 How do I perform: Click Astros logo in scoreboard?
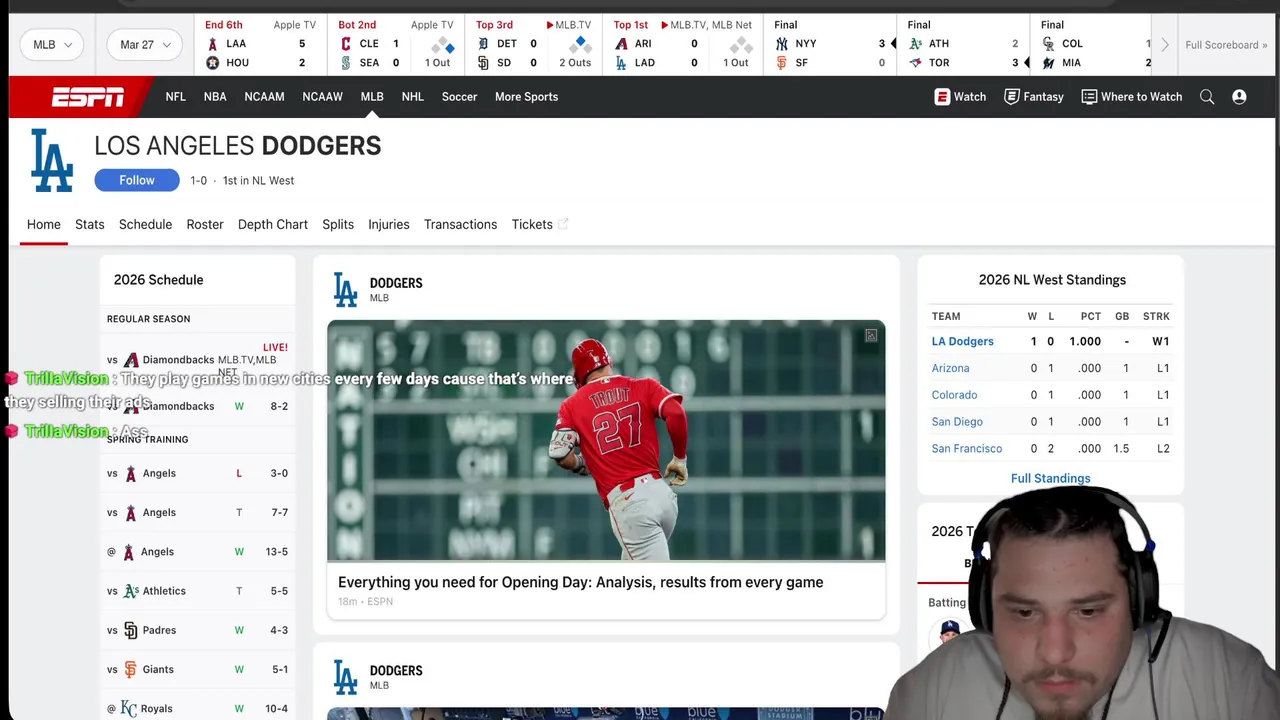click(212, 63)
